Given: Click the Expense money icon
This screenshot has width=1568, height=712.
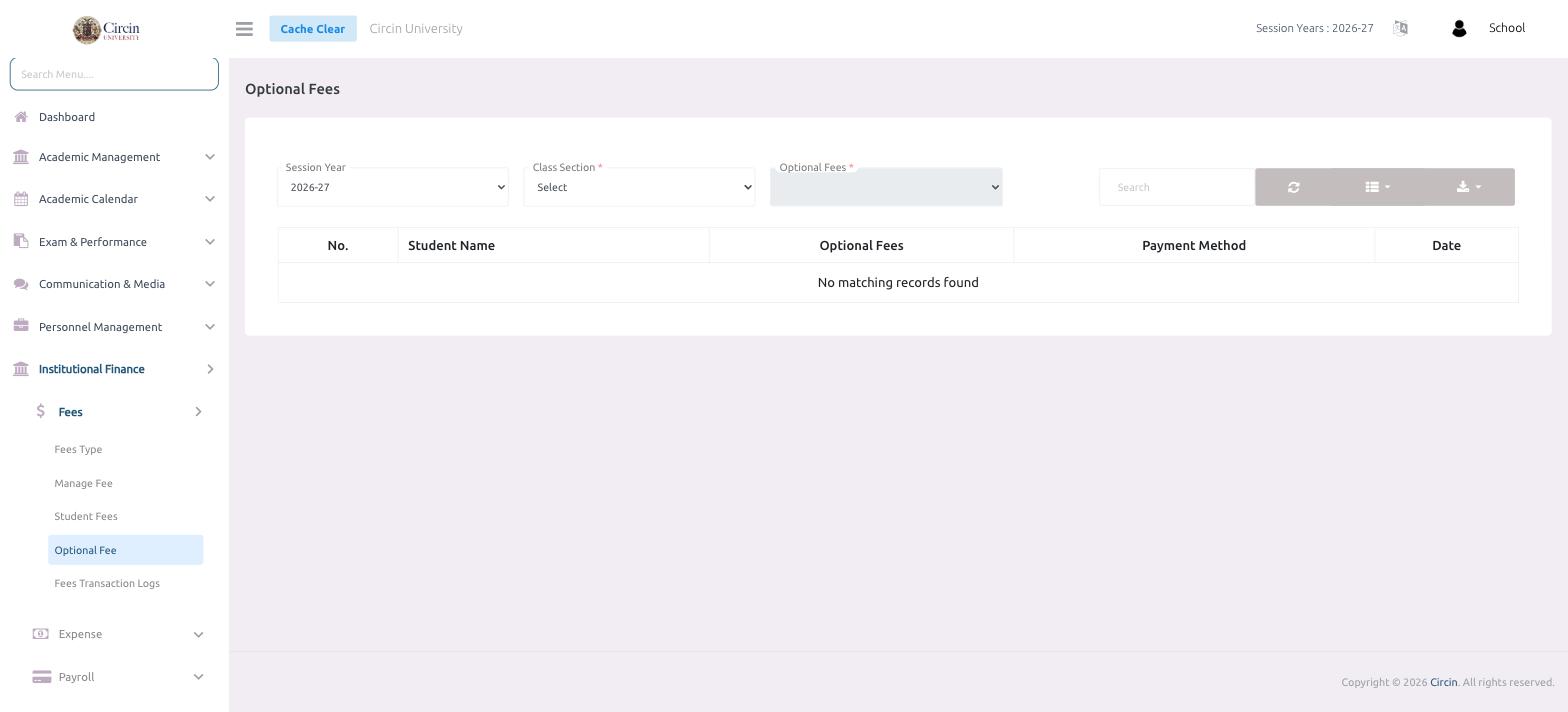Looking at the screenshot, I should click(x=41, y=634).
